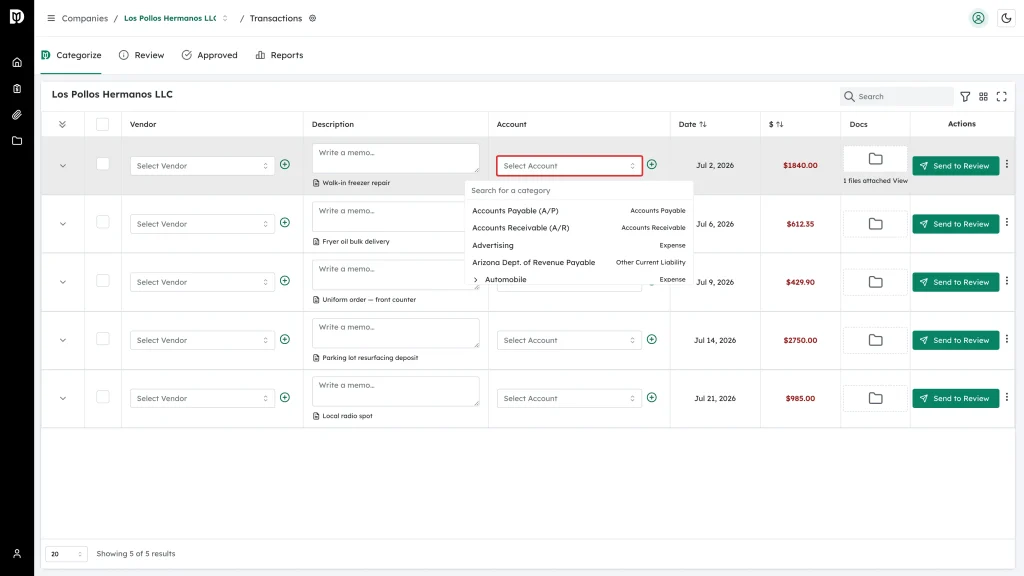Viewport: 1024px width, 576px height.
Task: Open Select Vendor dropdown on the Jul 2 row
Action: pyautogui.click(x=202, y=166)
